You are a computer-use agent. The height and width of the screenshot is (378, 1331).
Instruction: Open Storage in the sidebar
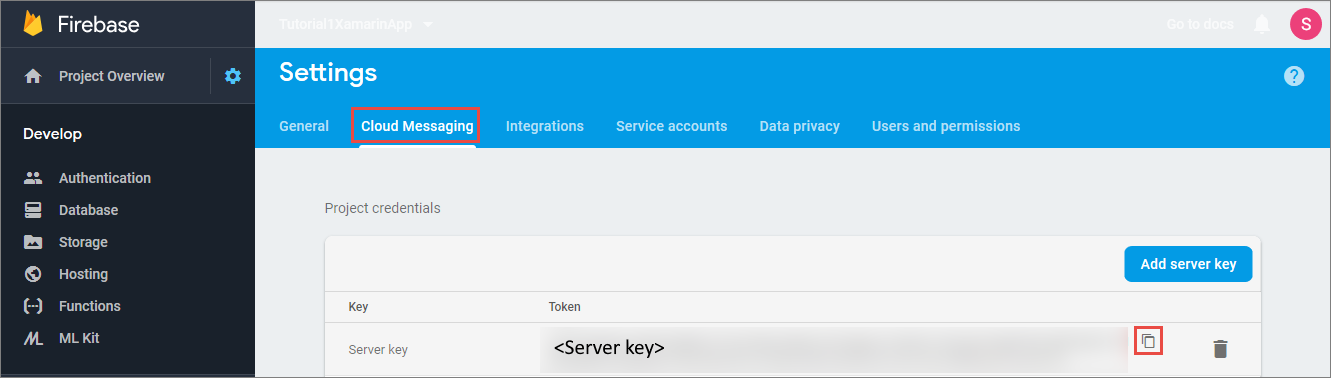click(x=83, y=242)
